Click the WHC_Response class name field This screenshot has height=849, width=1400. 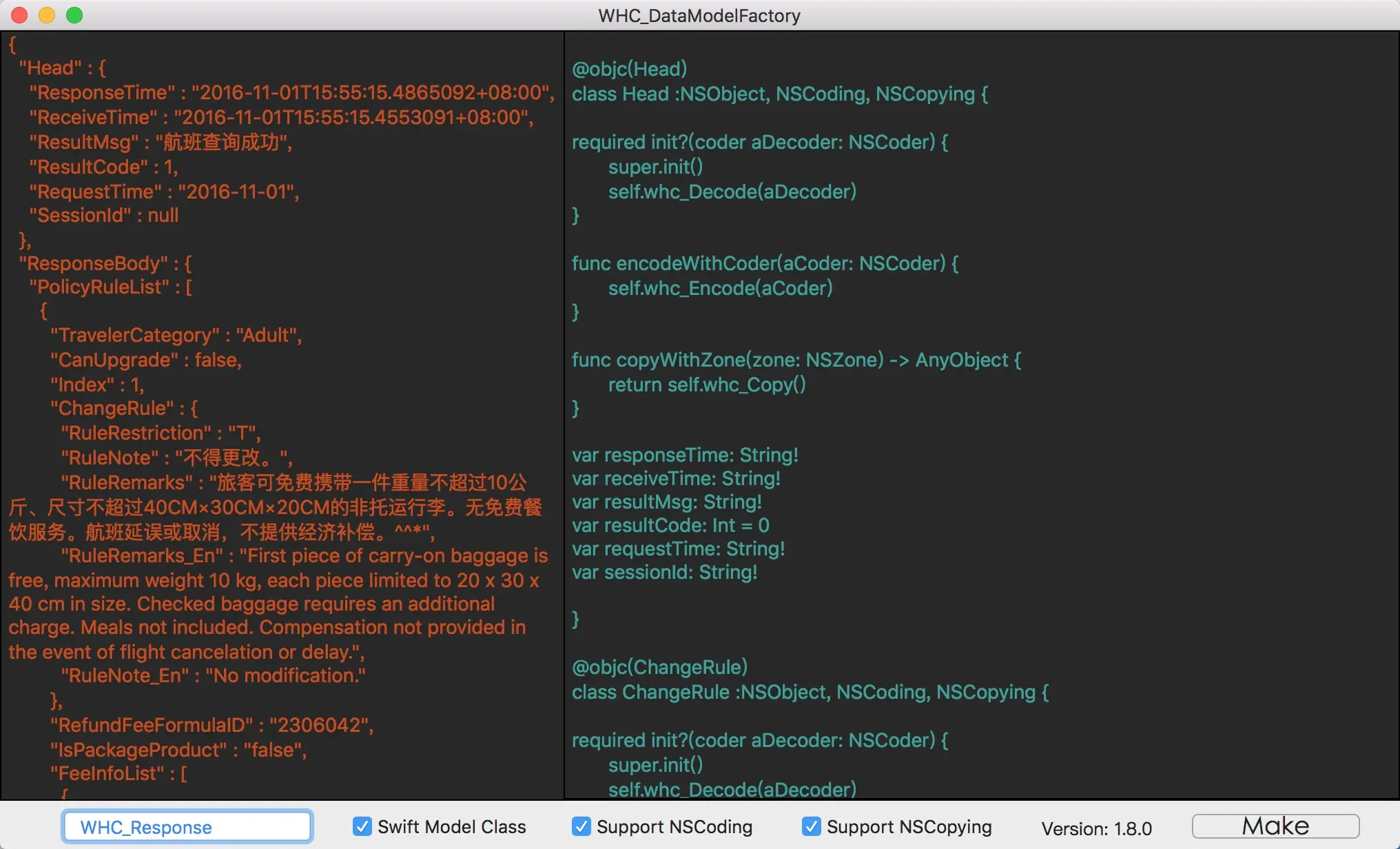click(x=187, y=827)
